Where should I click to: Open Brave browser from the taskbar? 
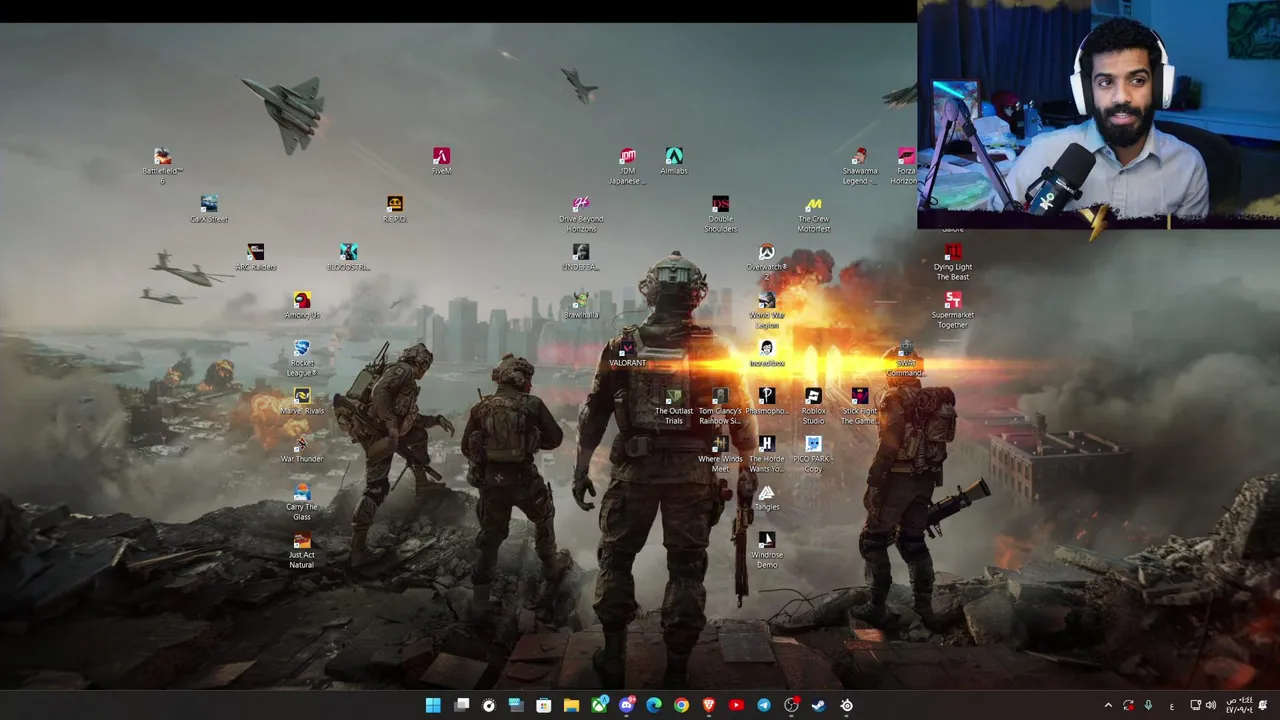coord(709,705)
